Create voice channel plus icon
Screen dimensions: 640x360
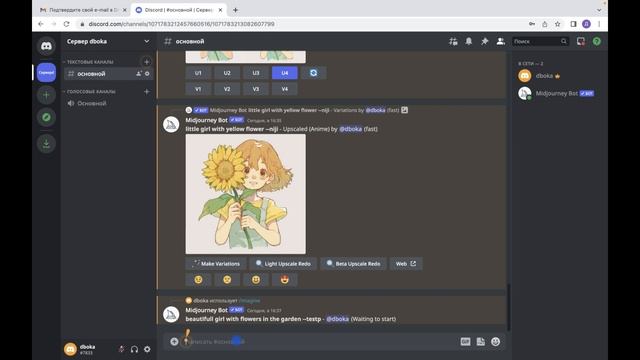(x=147, y=91)
